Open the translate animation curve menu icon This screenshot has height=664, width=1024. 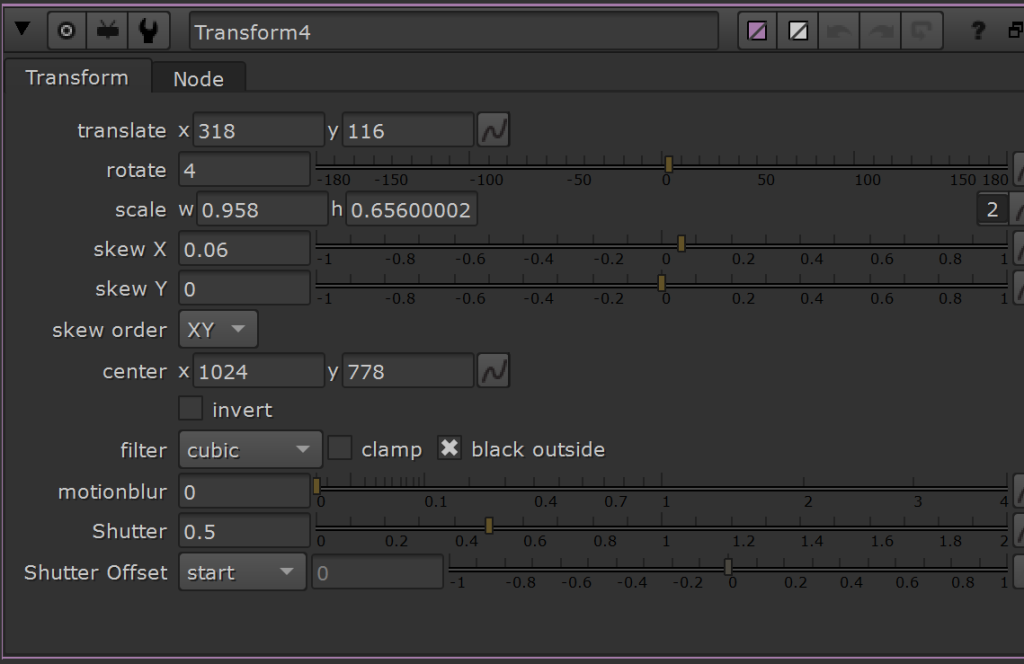494,130
